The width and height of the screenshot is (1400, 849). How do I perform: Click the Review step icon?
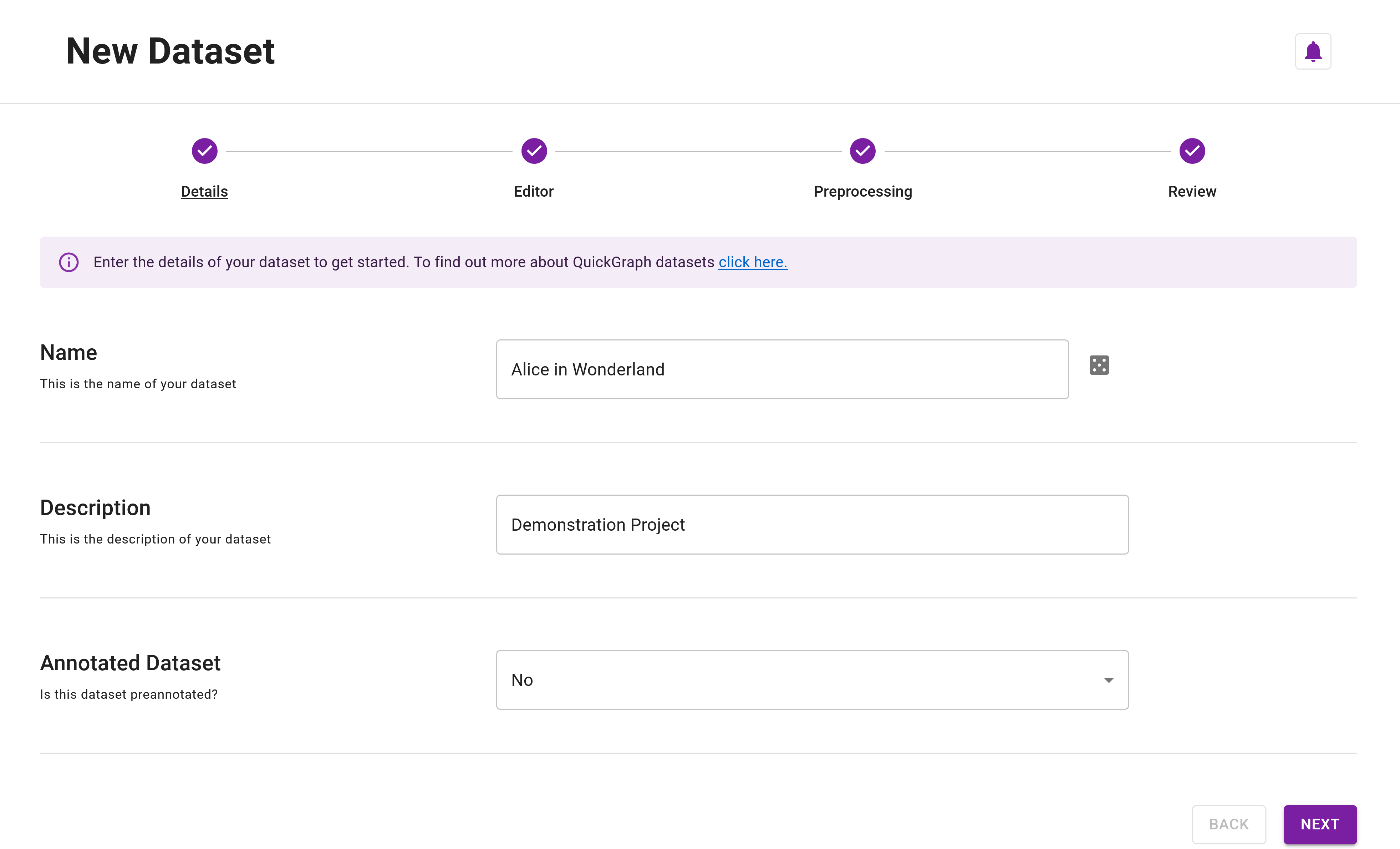coord(1192,151)
